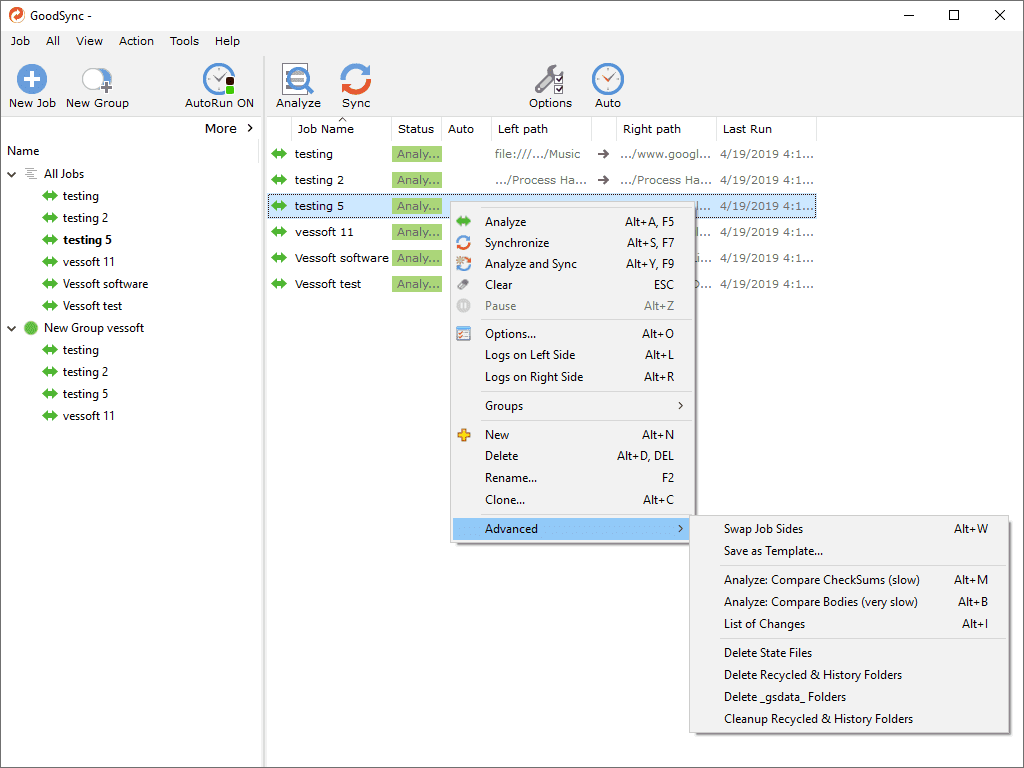Open the All menu
Image resolution: width=1024 pixels, height=768 pixels.
click(53, 41)
